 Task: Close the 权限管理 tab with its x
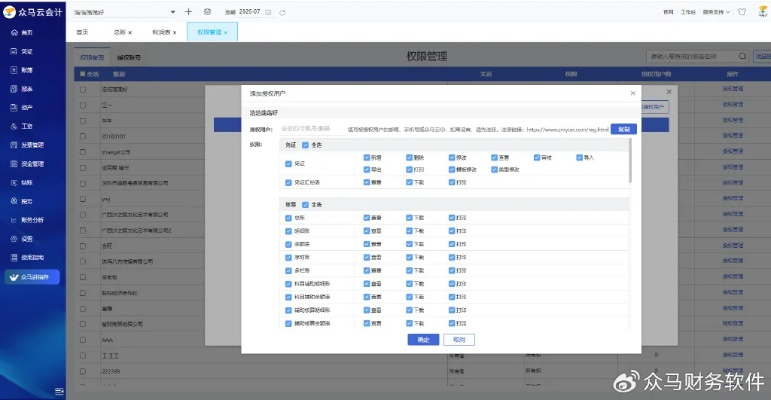coord(226,32)
